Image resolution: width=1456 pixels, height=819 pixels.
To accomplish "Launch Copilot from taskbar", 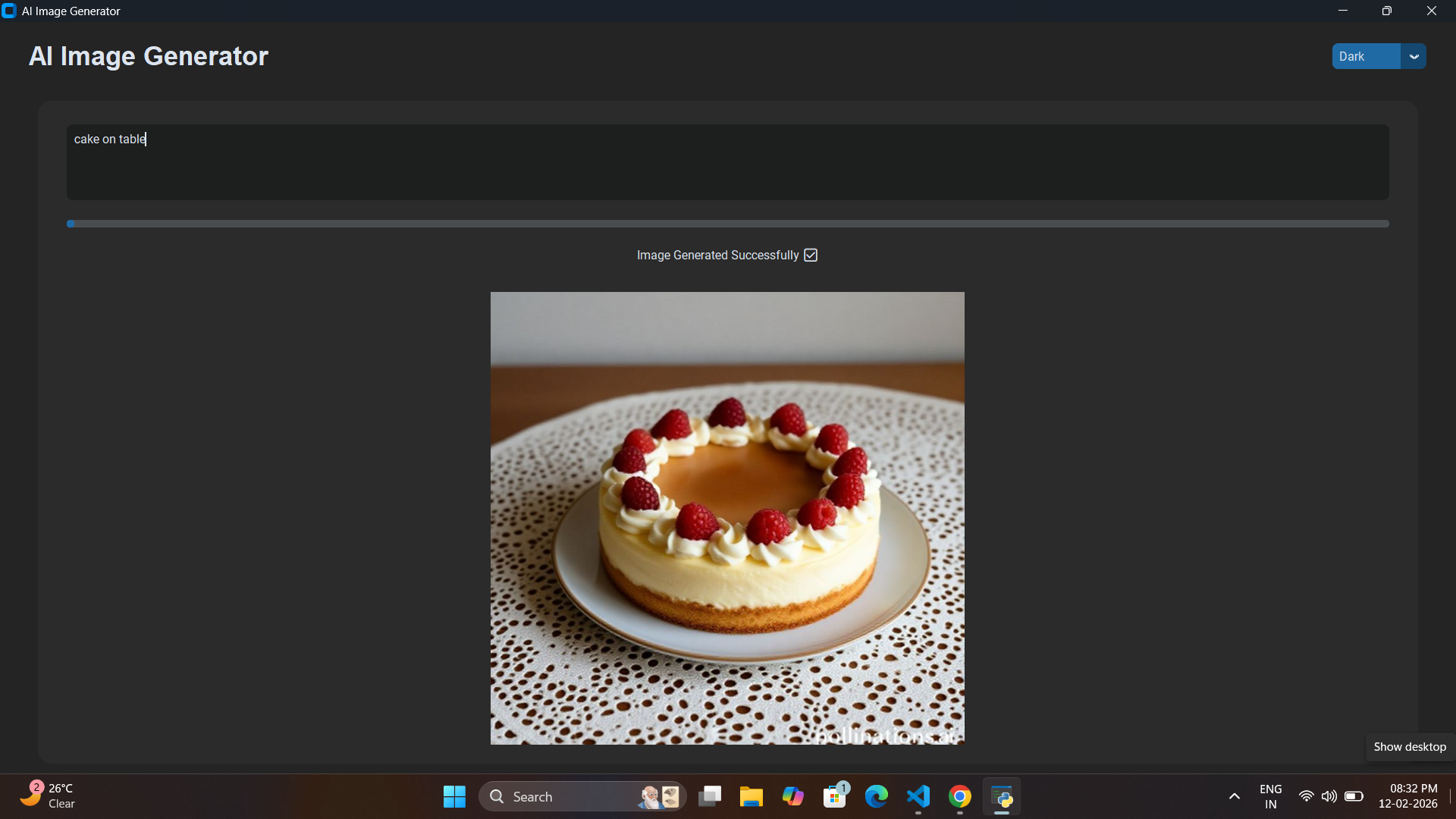I will tap(793, 797).
